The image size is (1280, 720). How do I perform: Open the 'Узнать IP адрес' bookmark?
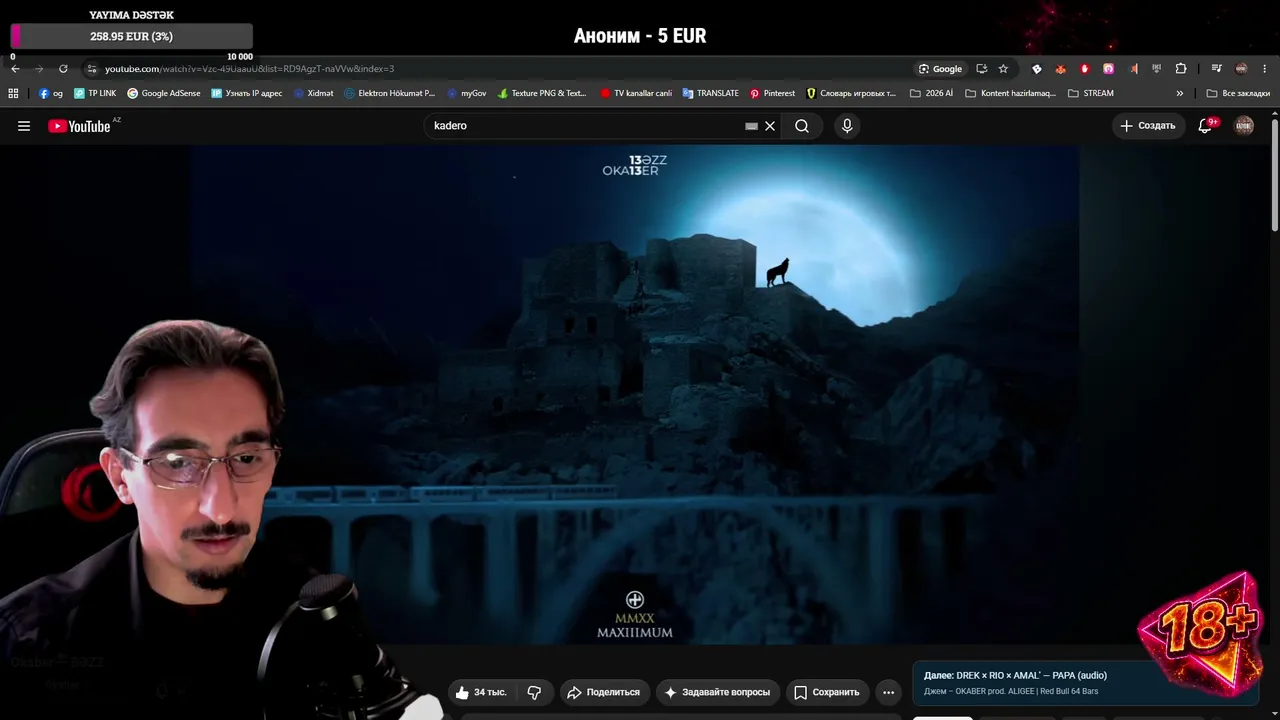coord(247,93)
